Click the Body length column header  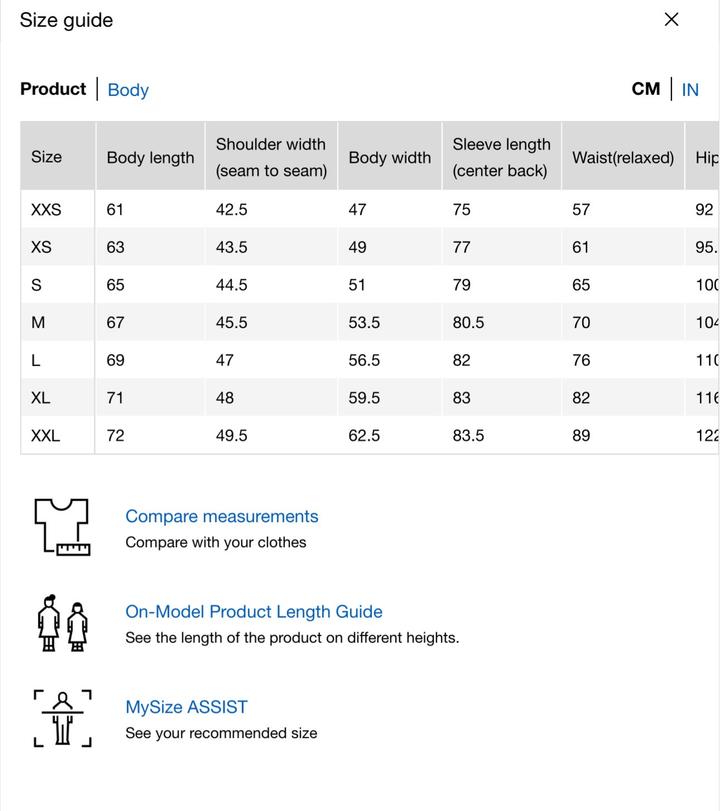coord(150,158)
